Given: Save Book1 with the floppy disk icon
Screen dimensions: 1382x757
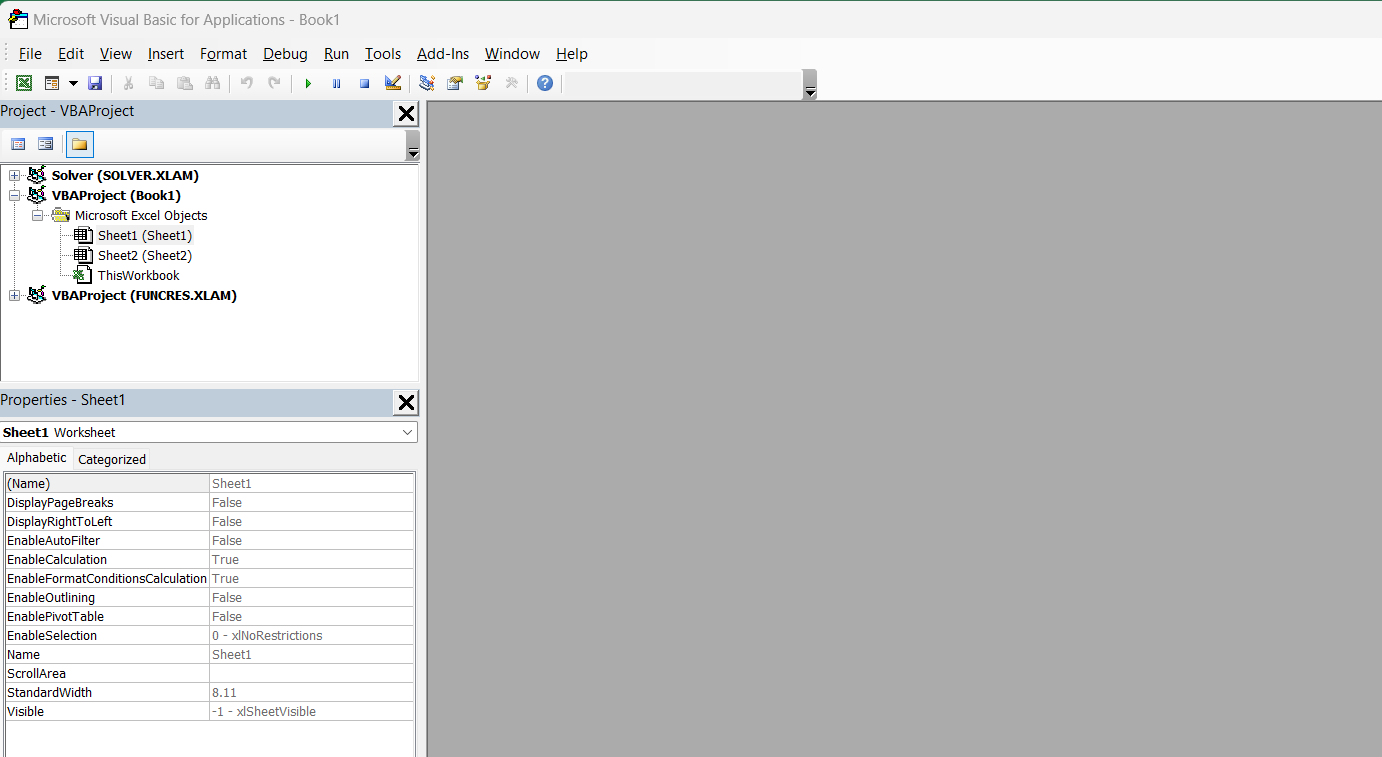Looking at the screenshot, I should click(95, 83).
